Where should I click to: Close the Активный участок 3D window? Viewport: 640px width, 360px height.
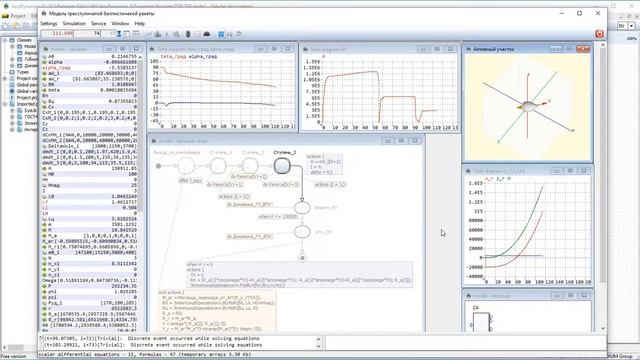pos(583,49)
